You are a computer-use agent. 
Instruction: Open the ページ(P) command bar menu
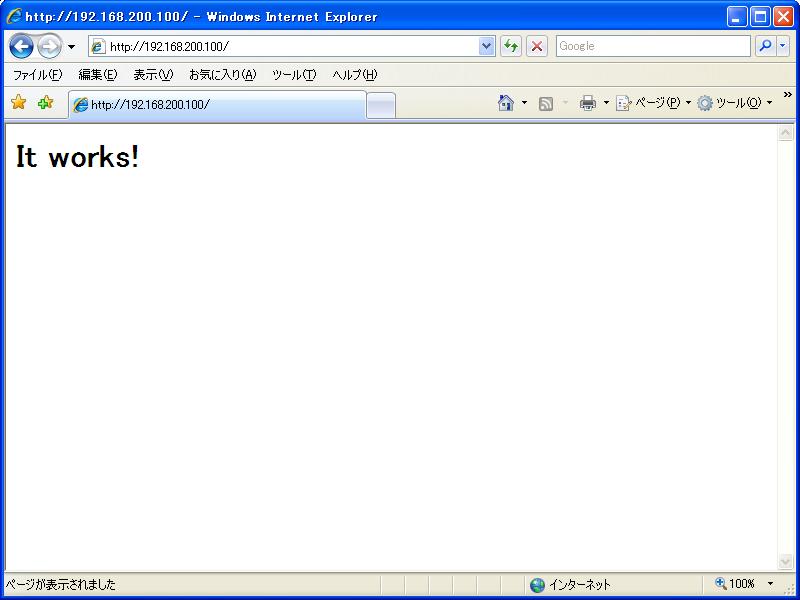tap(653, 103)
